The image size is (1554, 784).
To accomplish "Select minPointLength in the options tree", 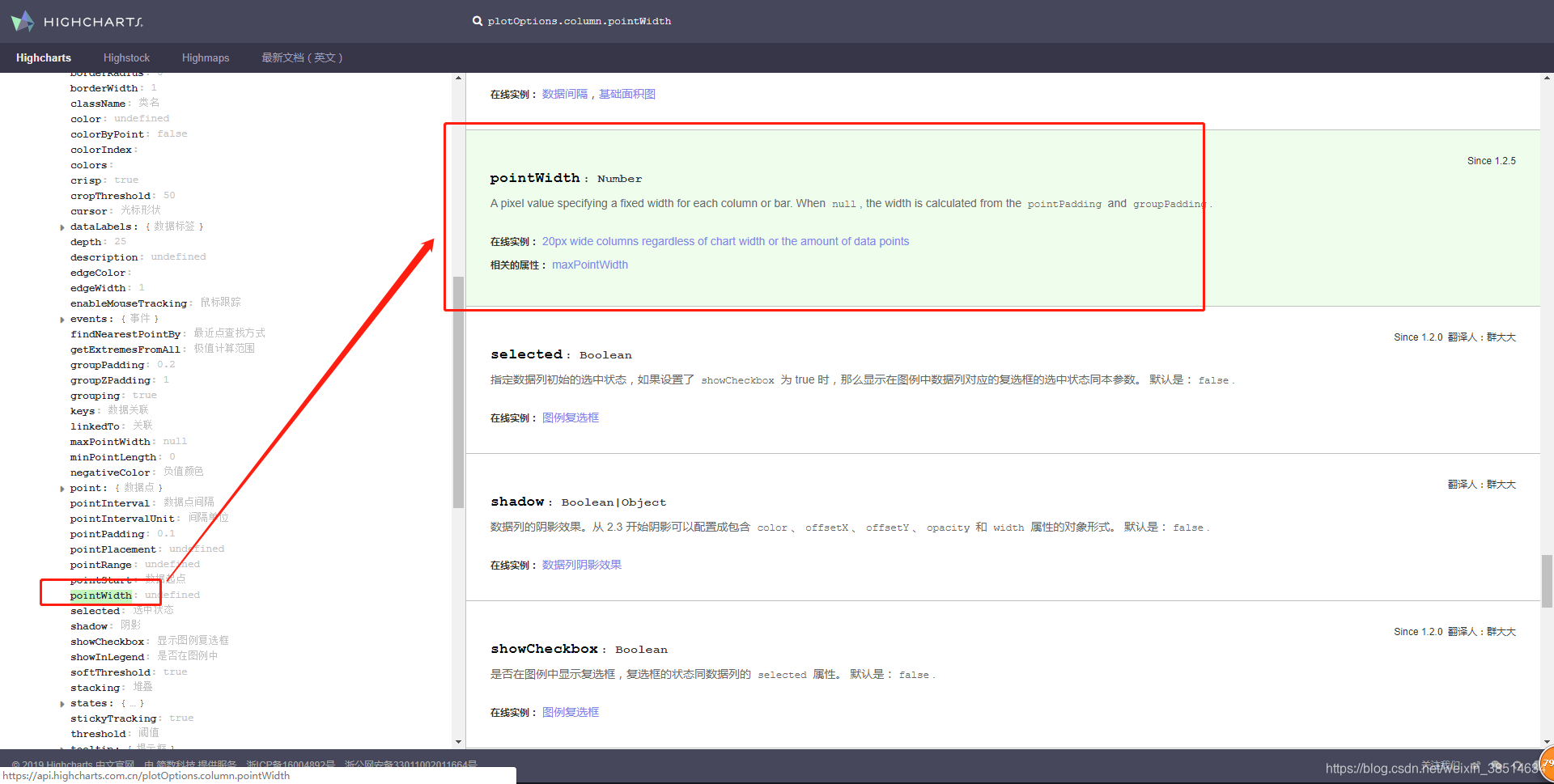I will pyautogui.click(x=113, y=457).
